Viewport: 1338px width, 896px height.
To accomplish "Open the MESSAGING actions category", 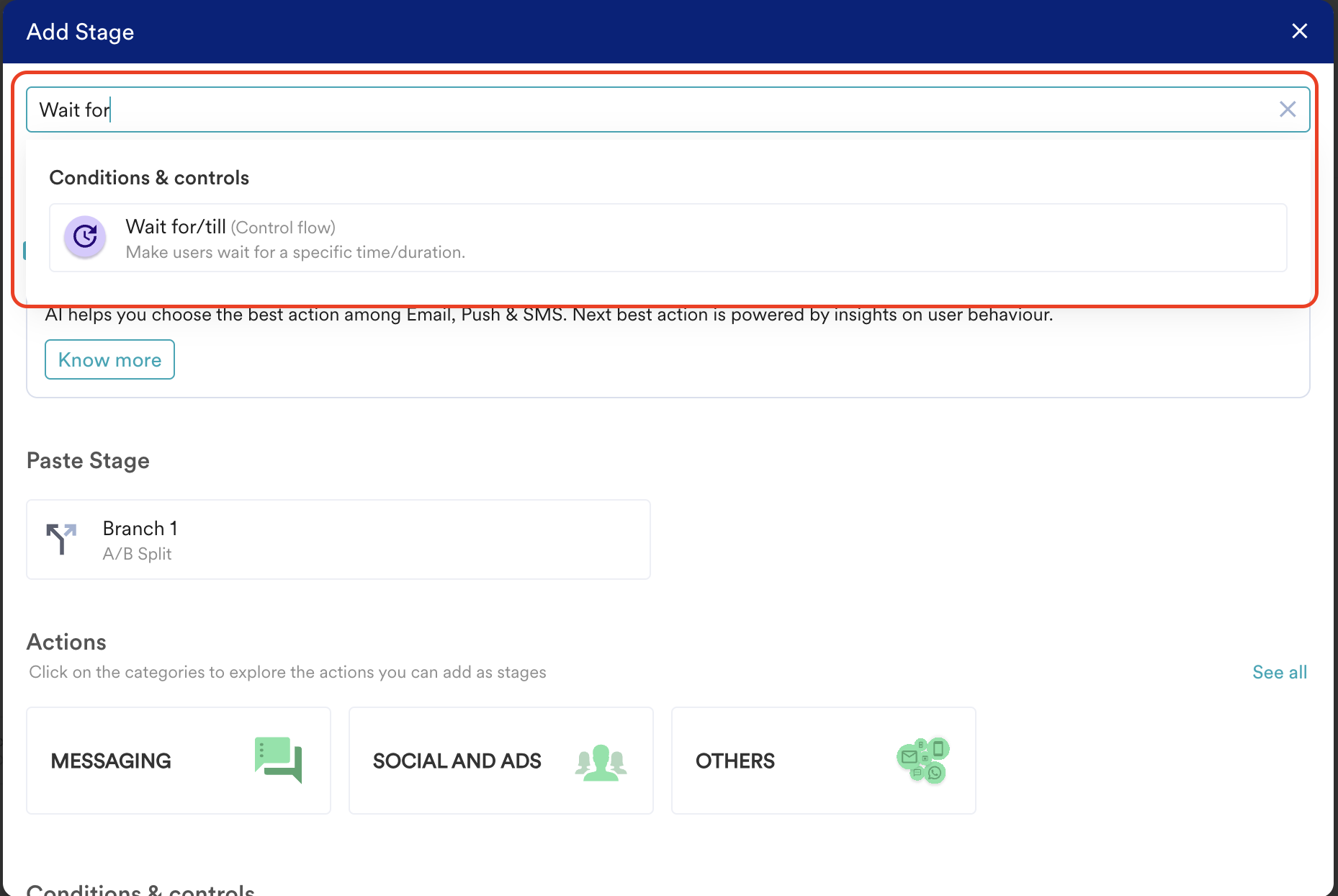I will tap(179, 761).
